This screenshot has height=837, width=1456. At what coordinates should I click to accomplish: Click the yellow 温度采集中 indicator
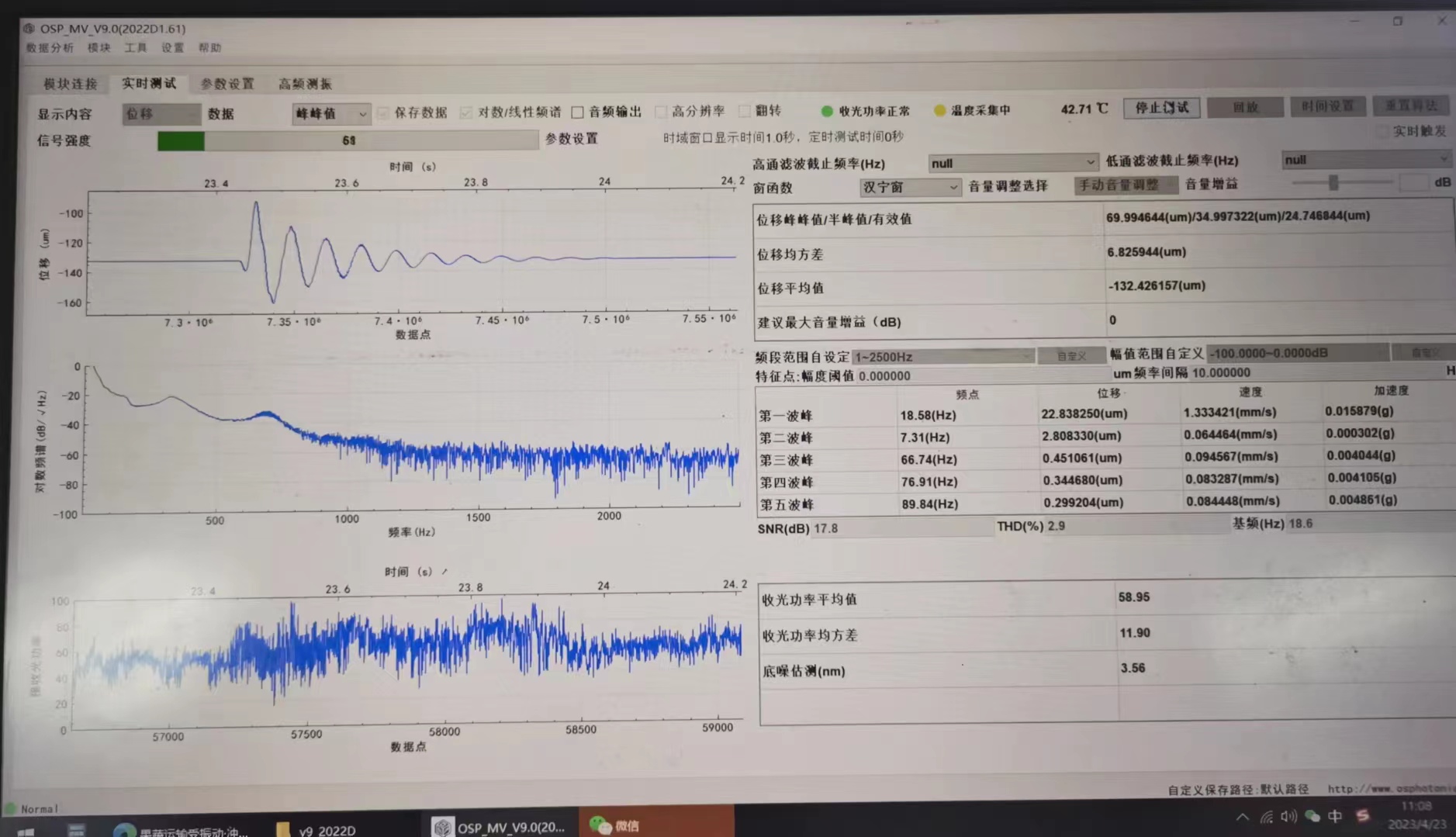939,111
